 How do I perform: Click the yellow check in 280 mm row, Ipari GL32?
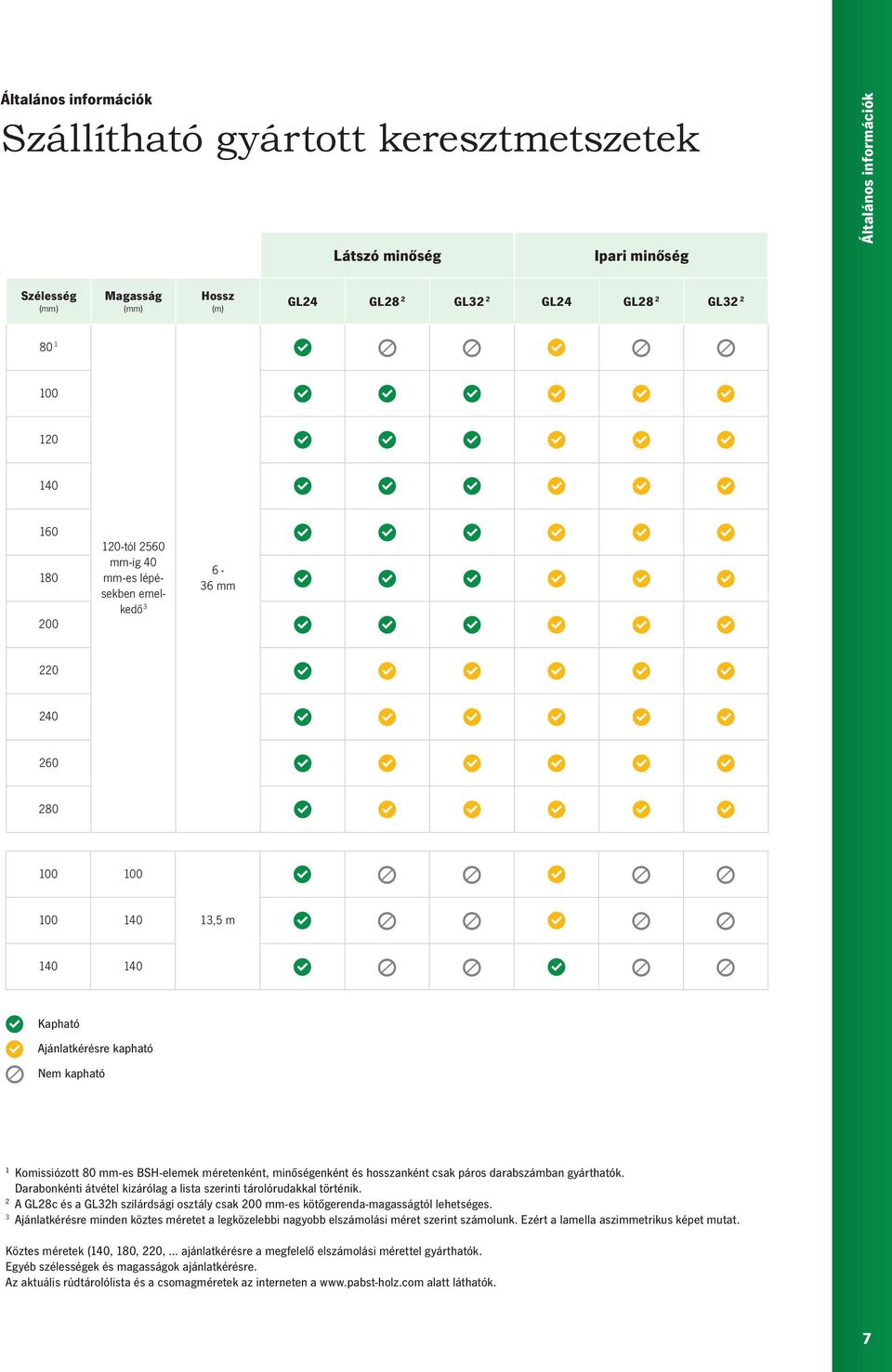[x=726, y=810]
